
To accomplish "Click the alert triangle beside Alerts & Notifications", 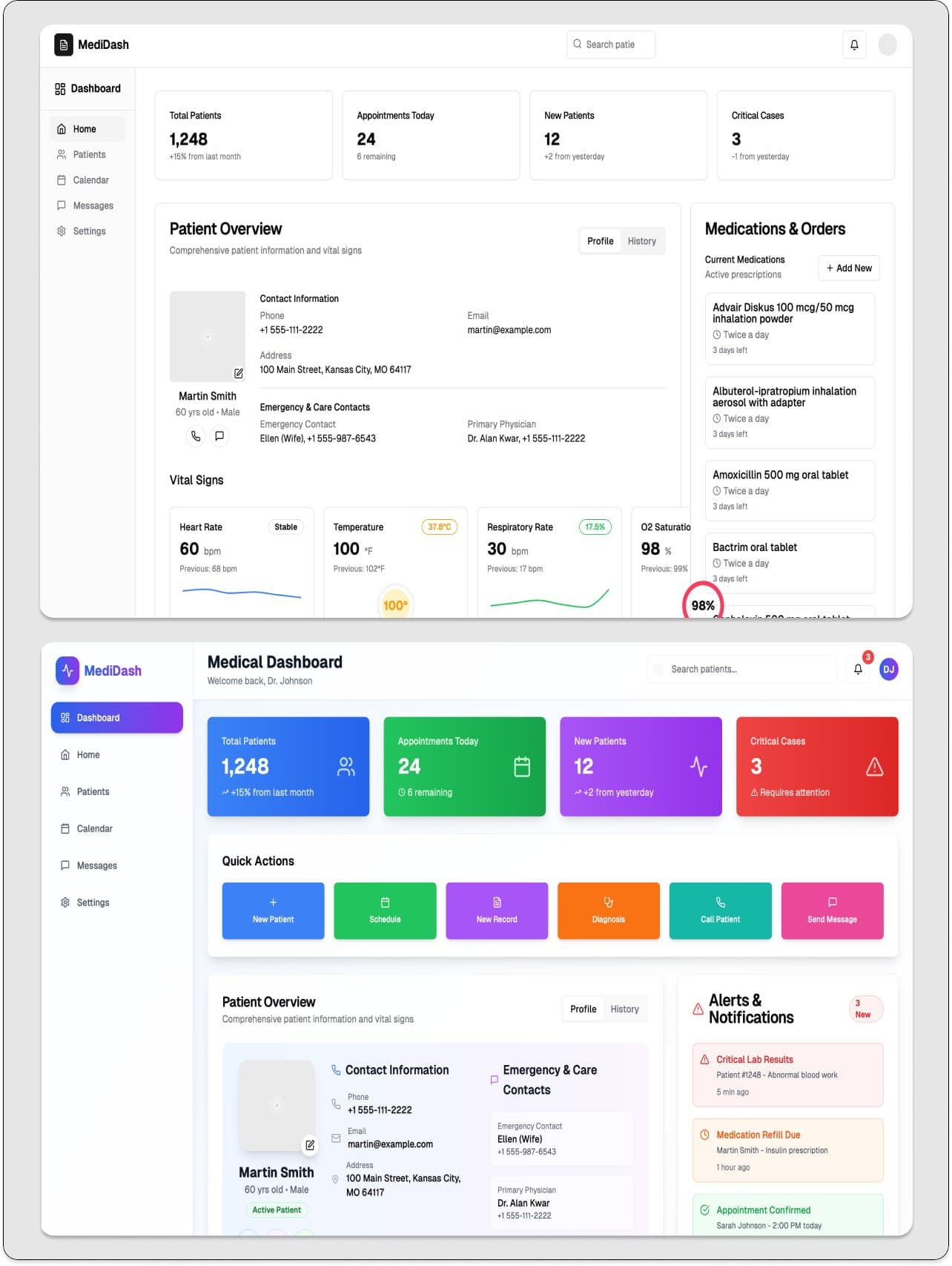I will [698, 1009].
